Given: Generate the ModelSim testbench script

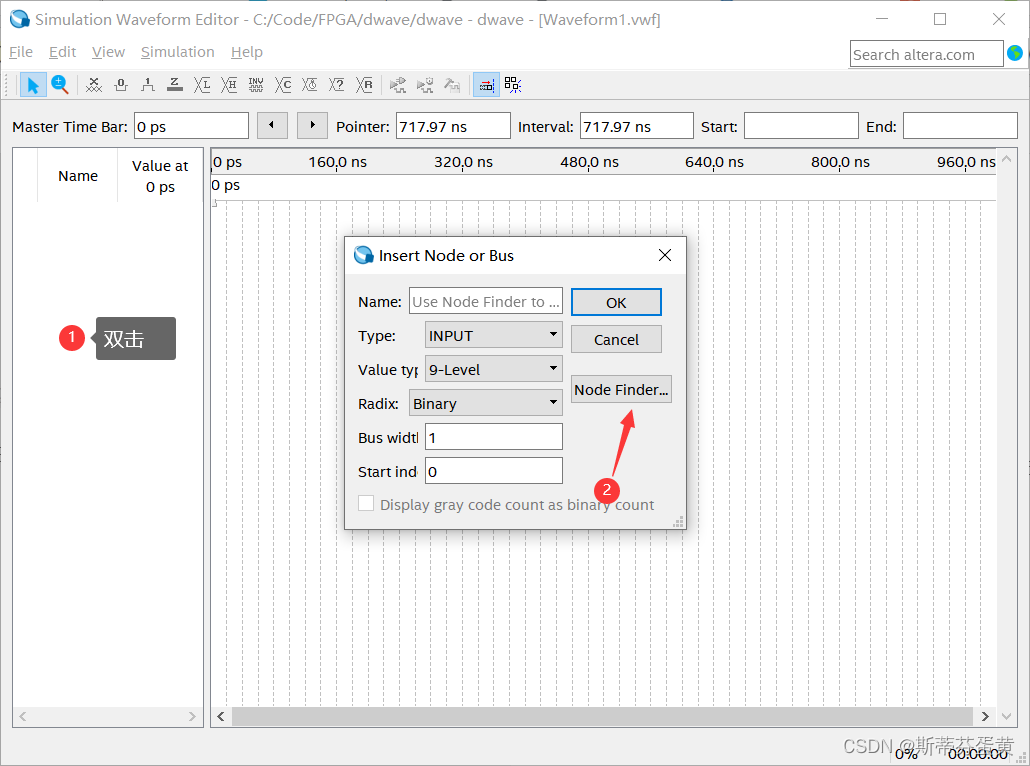Looking at the screenshot, I should coord(452,85).
